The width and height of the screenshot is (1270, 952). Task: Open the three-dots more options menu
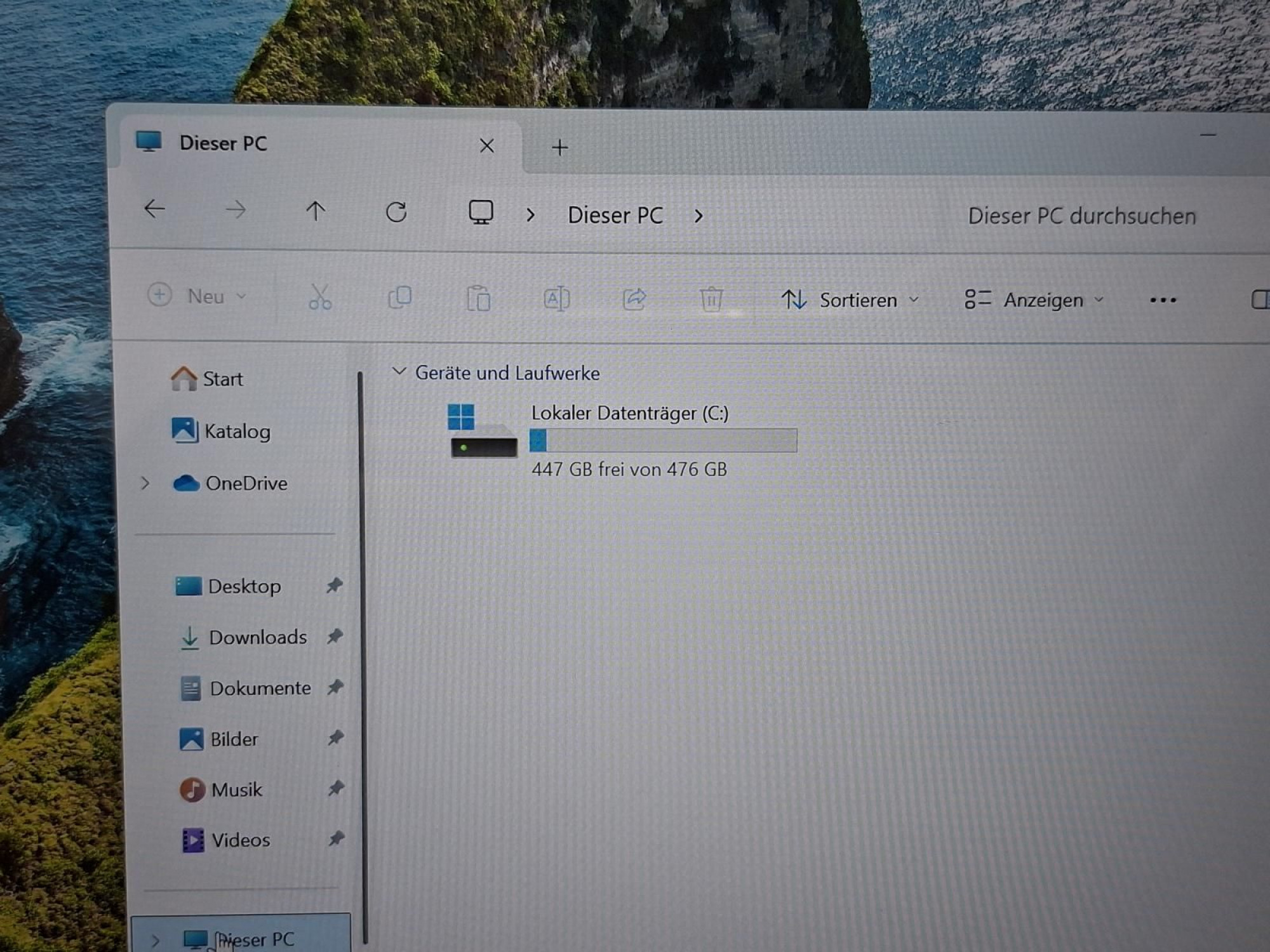[x=1163, y=300]
